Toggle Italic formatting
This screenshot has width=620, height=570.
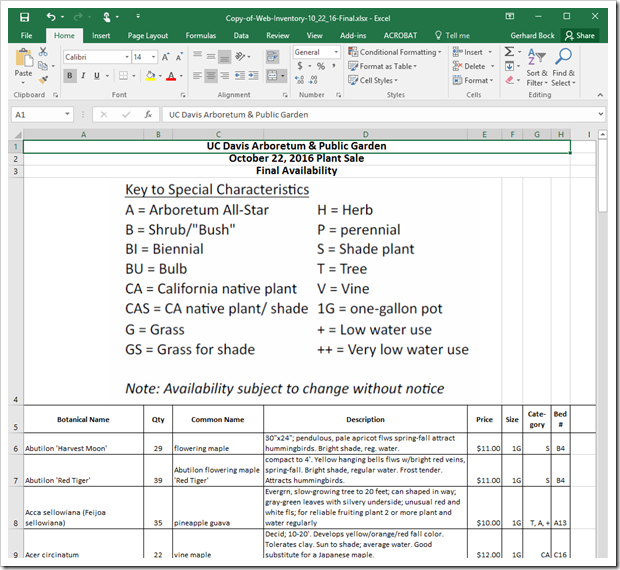pos(83,75)
